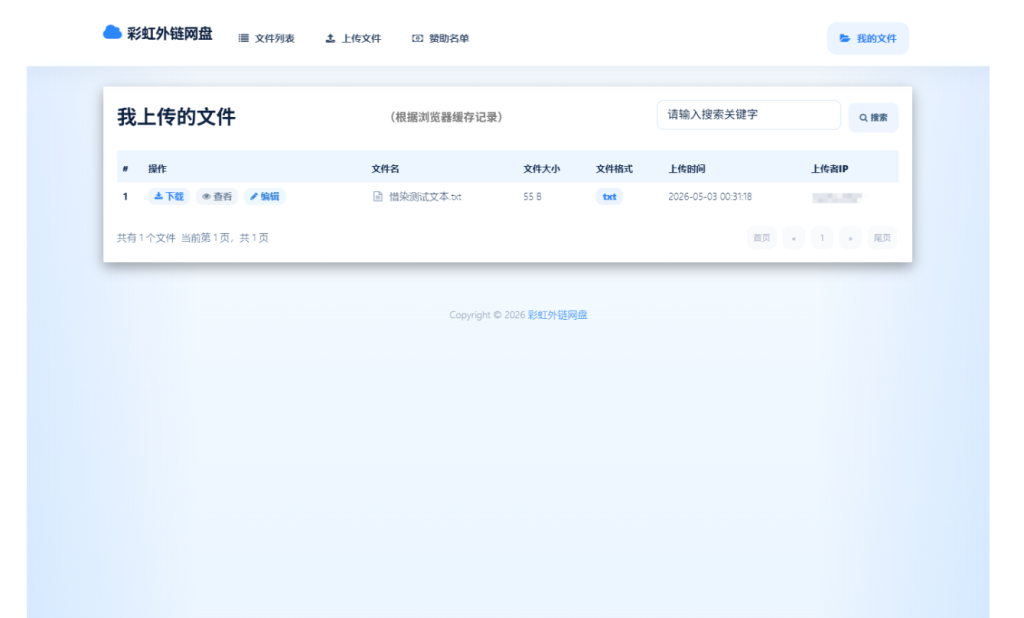Image resolution: width=1024 pixels, height=618 pixels.
Task: Click the next page » button
Action: click(850, 238)
